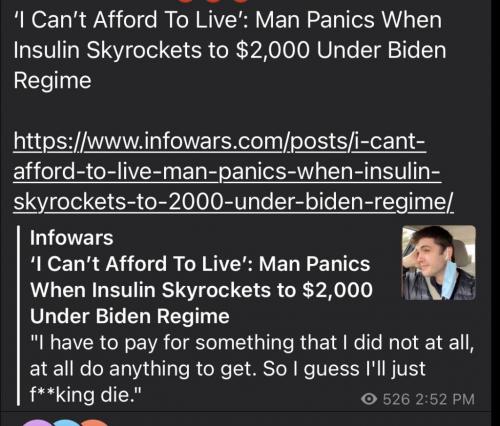Click the URL line ending in 'biden-regime/'

coord(233,202)
